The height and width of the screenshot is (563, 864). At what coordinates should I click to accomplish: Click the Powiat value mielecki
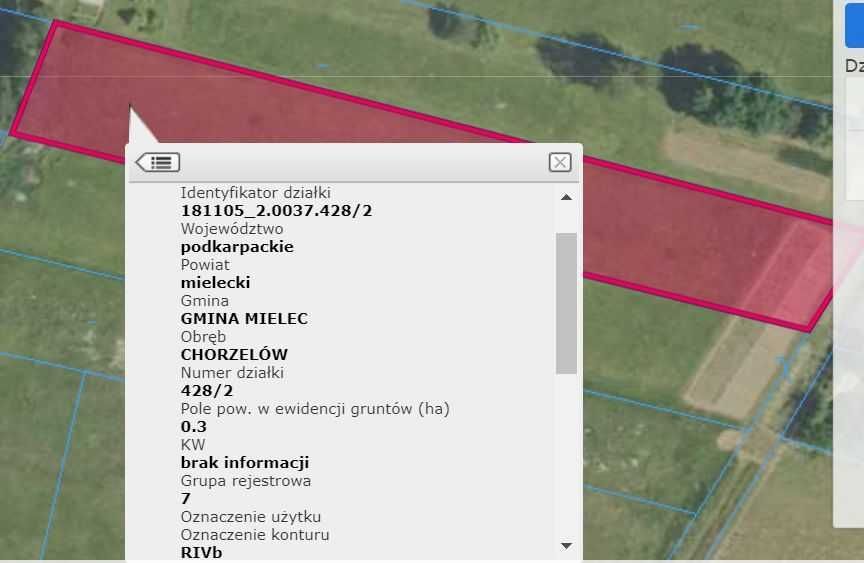click(215, 283)
